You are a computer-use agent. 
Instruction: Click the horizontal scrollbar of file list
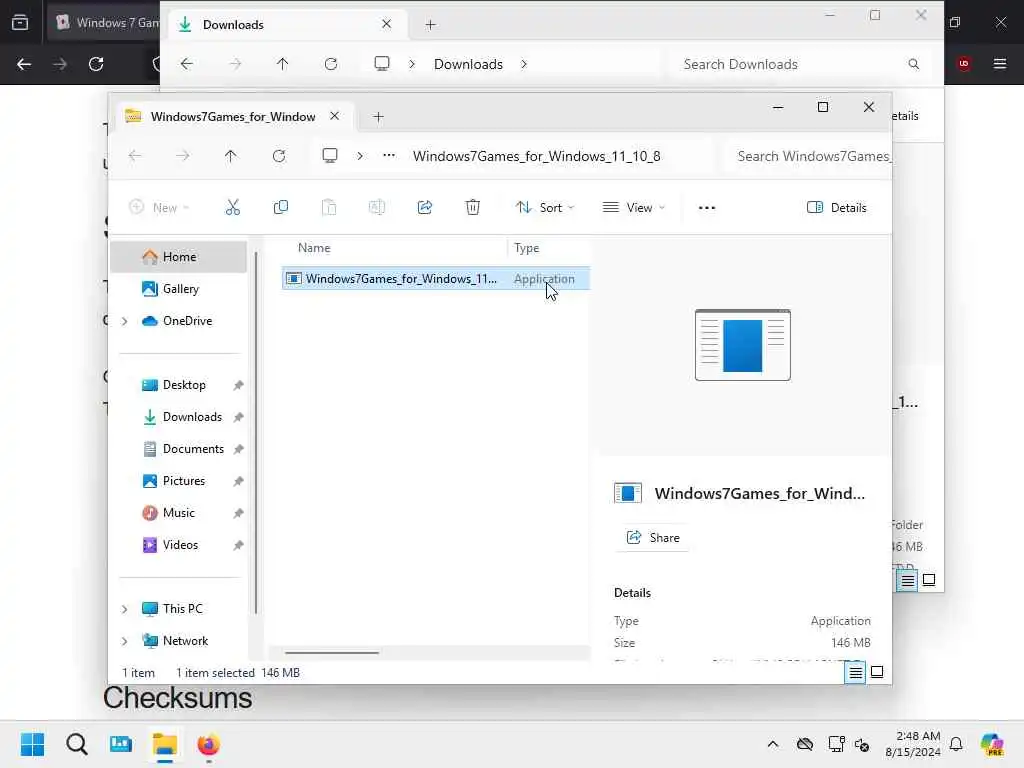point(332,652)
